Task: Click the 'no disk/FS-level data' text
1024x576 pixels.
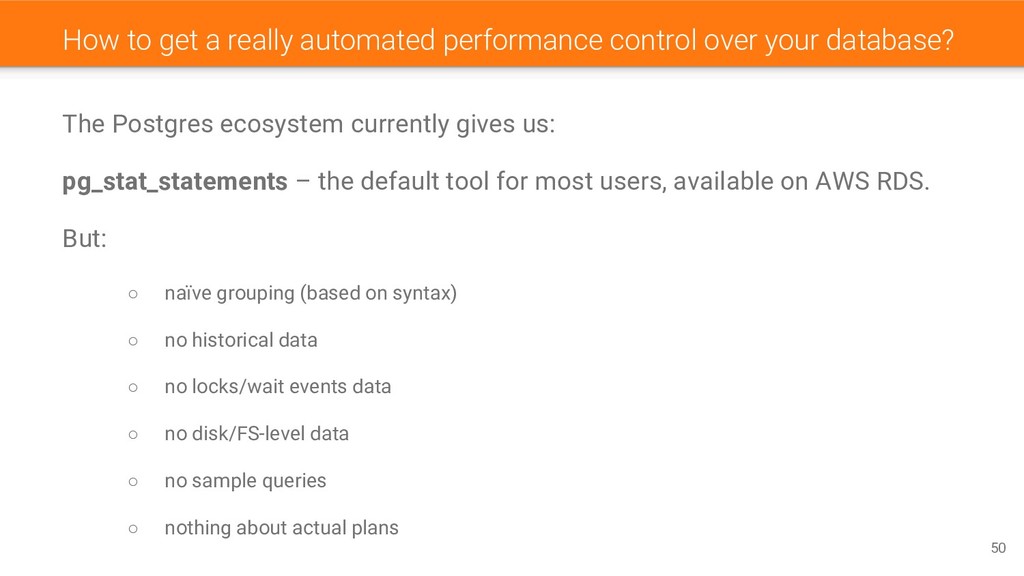Action: pyautogui.click(x=257, y=434)
